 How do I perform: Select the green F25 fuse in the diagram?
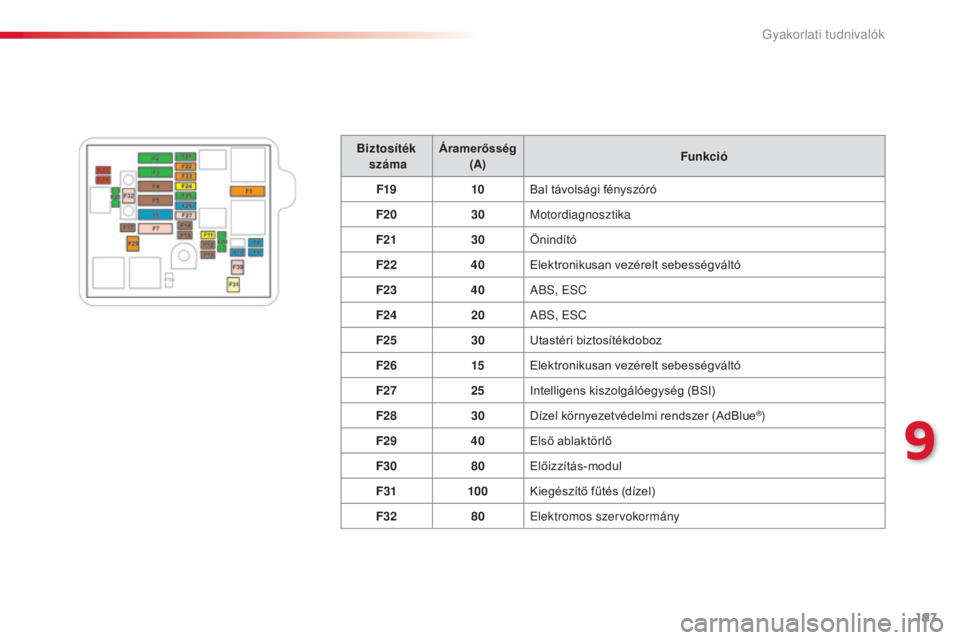coord(186,196)
